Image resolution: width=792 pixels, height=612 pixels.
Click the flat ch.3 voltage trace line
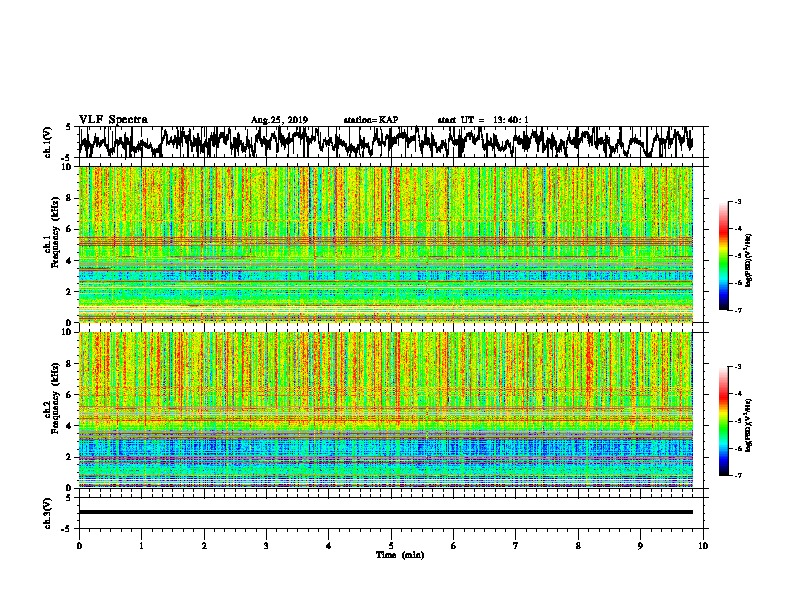pyautogui.click(x=385, y=512)
